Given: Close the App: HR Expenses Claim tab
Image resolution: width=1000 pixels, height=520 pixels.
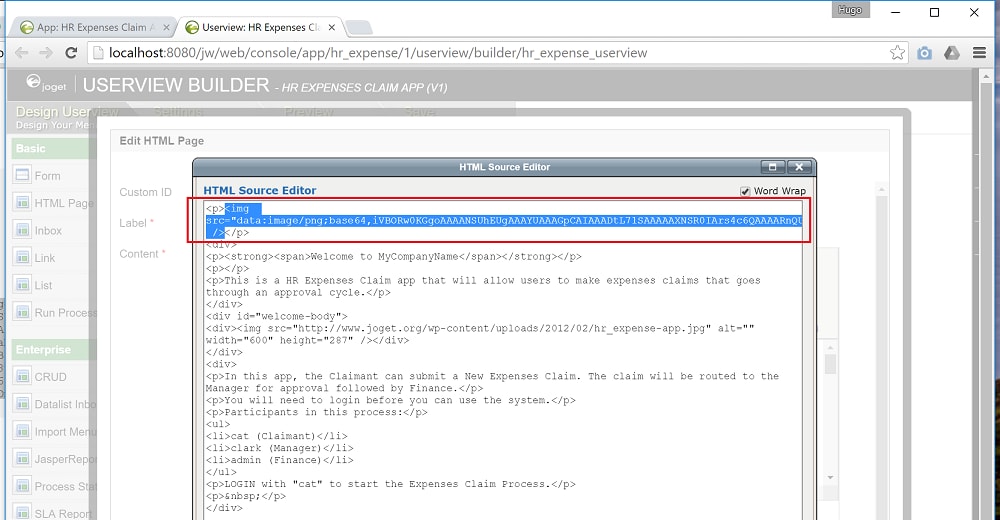Looking at the screenshot, I should pyautogui.click(x=166, y=27).
